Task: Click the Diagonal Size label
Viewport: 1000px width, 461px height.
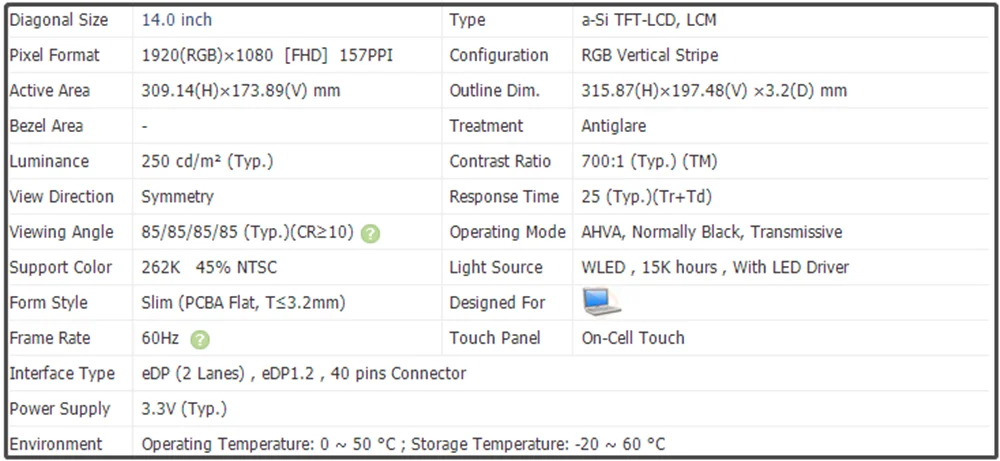Action: pos(59,20)
